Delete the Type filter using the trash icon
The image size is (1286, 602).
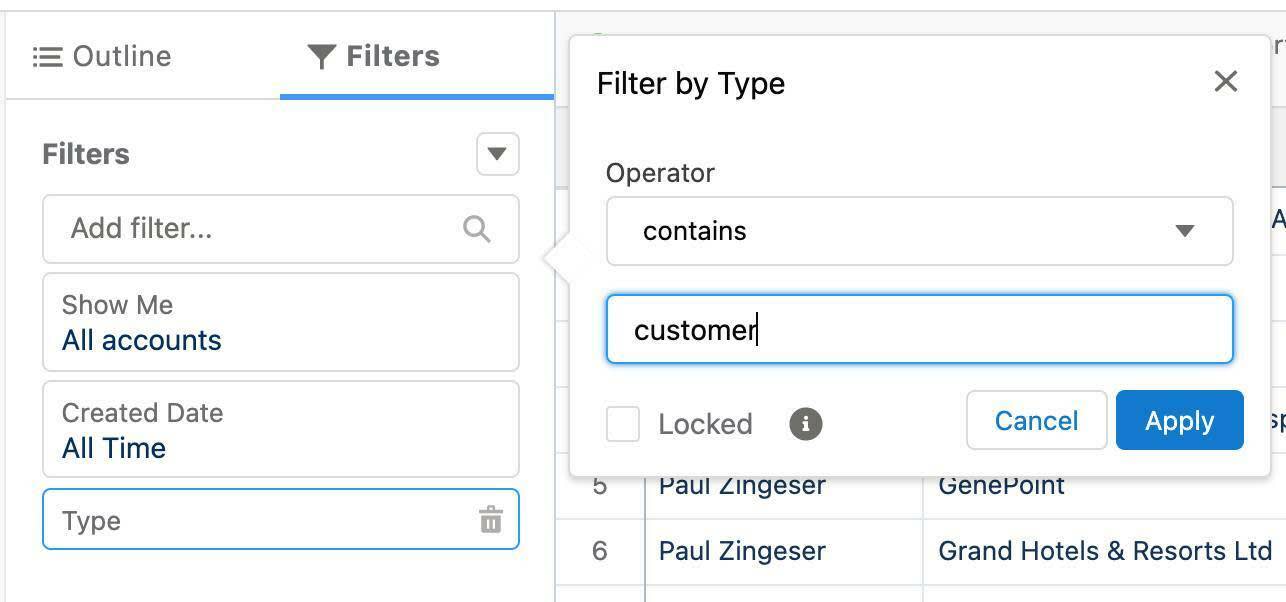[x=492, y=519]
